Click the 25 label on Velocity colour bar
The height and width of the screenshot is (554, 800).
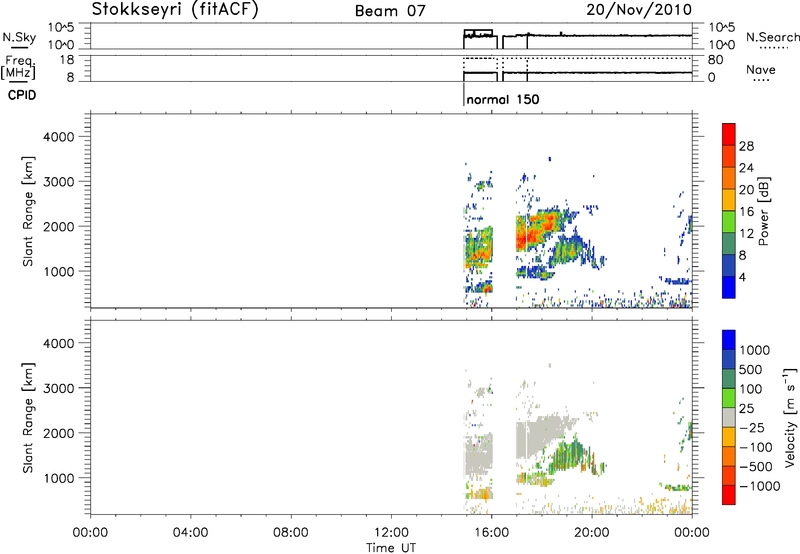click(746, 409)
